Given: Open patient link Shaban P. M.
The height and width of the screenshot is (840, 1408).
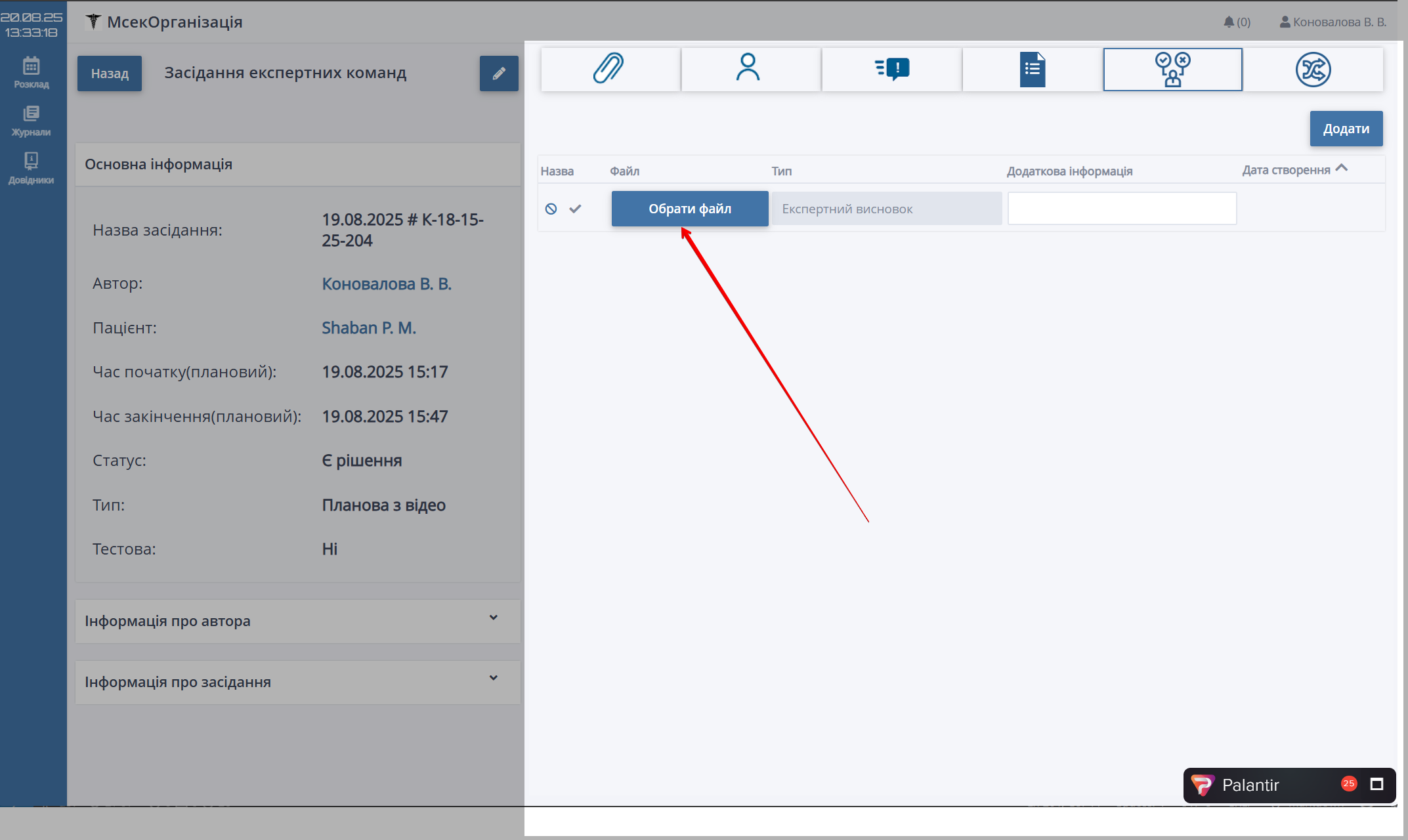Looking at the screenshot, I should 369,327.
